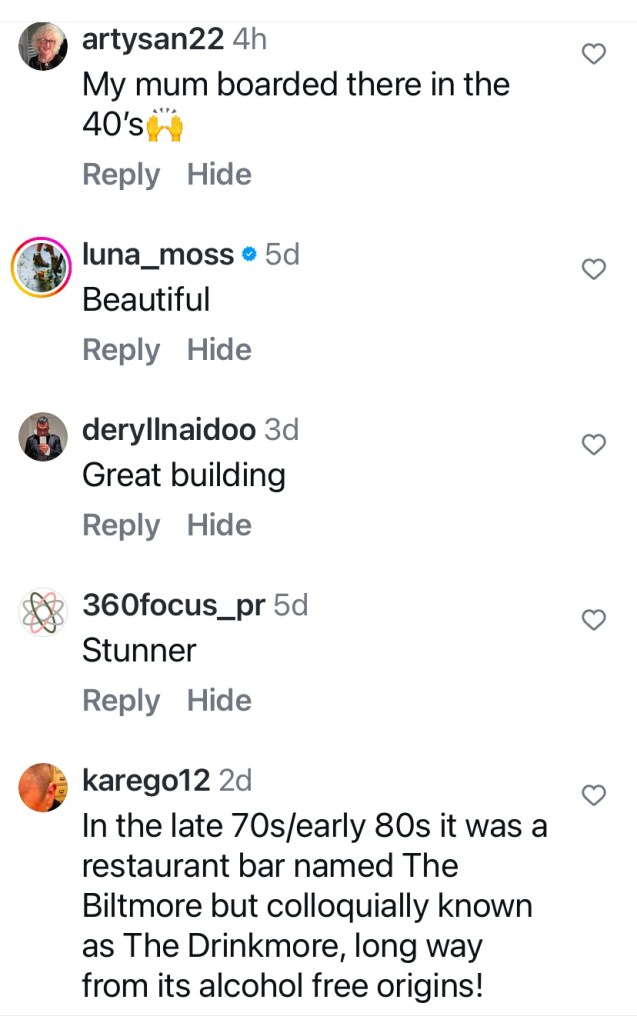Reply to artysan22's comment

121,175
